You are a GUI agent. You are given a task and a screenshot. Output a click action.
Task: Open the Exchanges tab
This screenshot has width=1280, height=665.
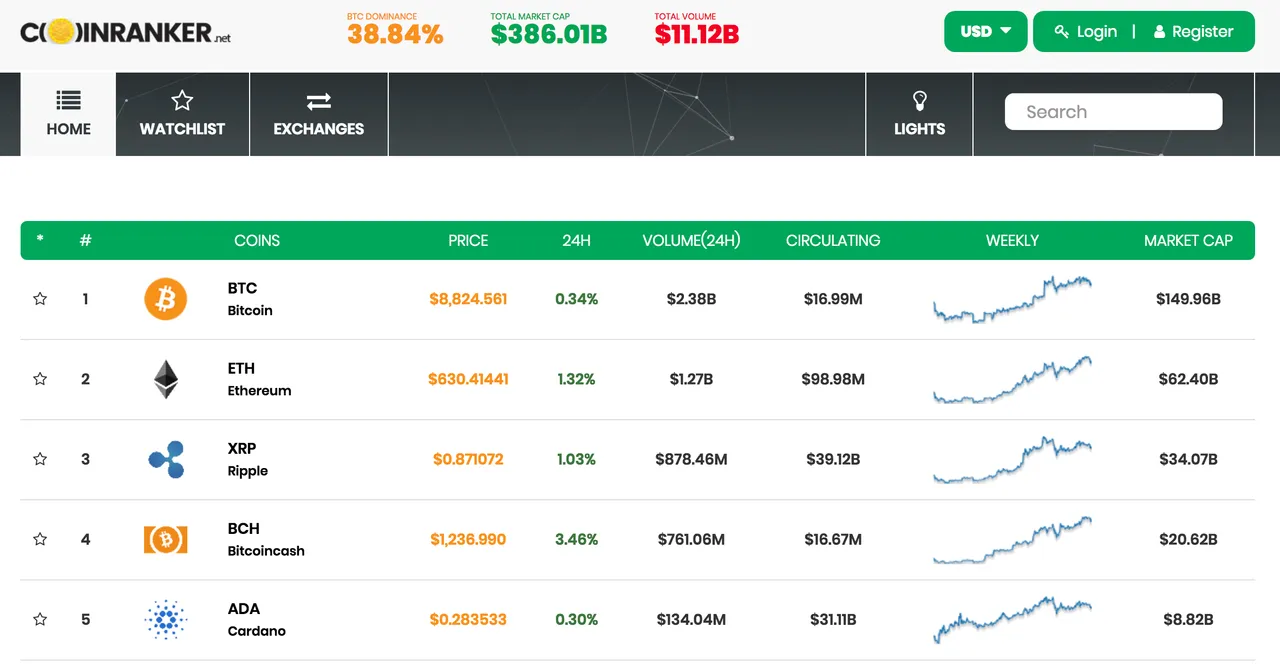click(x=319, y=114)
